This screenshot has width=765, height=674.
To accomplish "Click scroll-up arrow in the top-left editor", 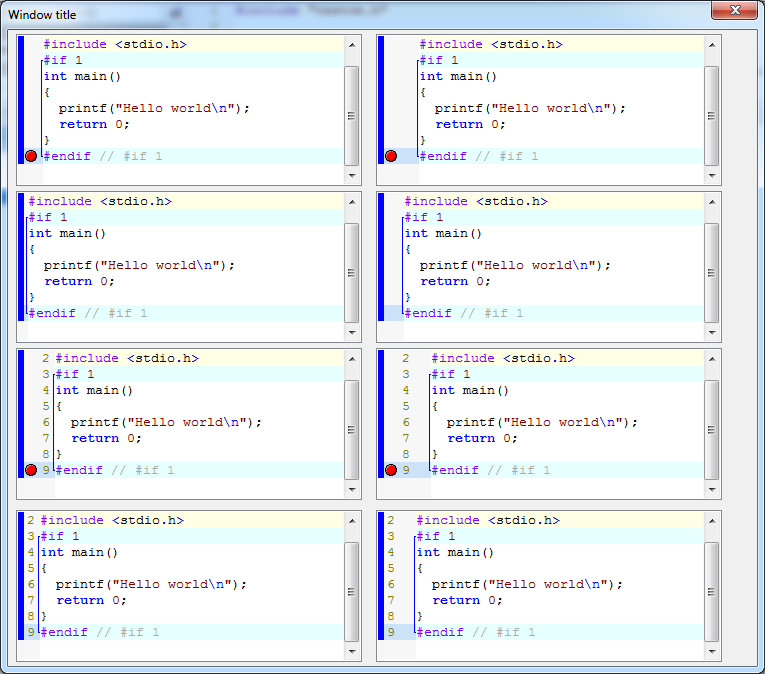I will 351,45.
